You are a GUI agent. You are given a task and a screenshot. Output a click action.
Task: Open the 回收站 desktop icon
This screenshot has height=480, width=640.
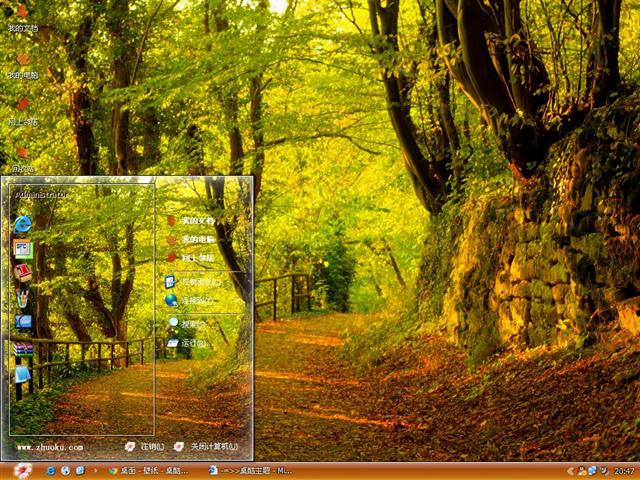(23, 159)
